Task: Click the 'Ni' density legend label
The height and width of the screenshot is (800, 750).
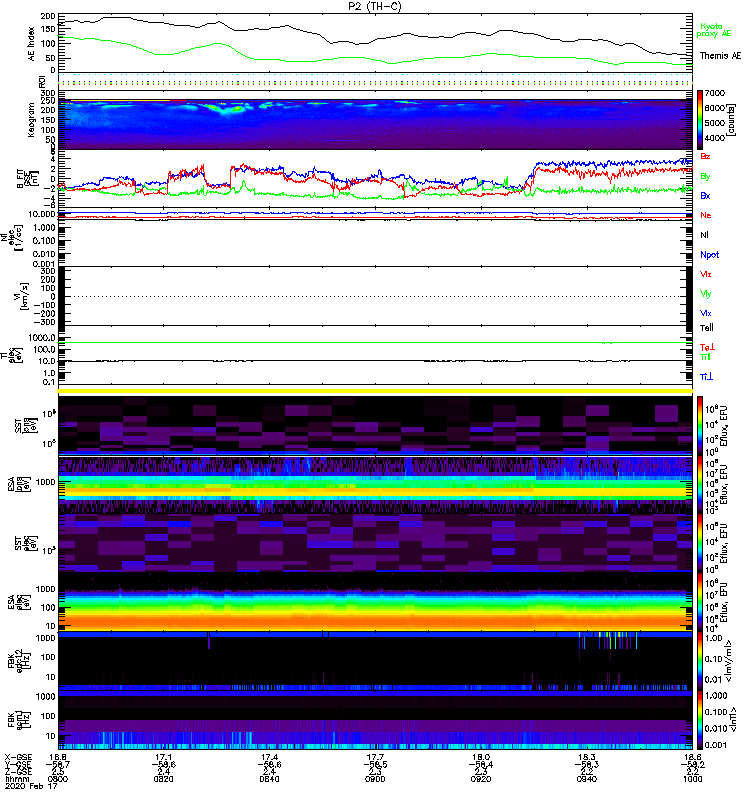Action: (x=704, y=235)
